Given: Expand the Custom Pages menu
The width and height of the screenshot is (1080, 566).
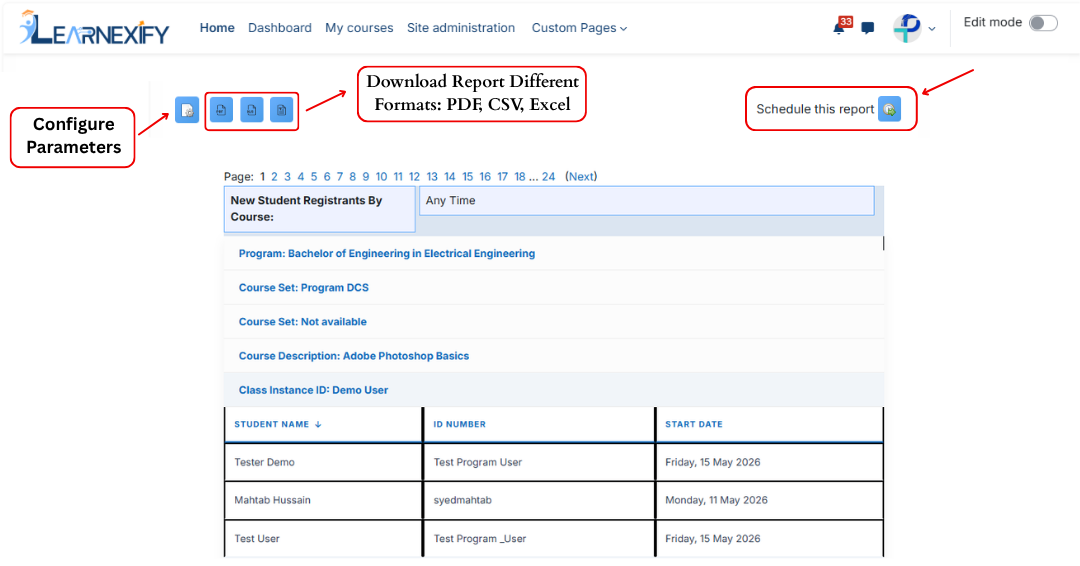Looking at the screenshot, I should tap(579, 28).
